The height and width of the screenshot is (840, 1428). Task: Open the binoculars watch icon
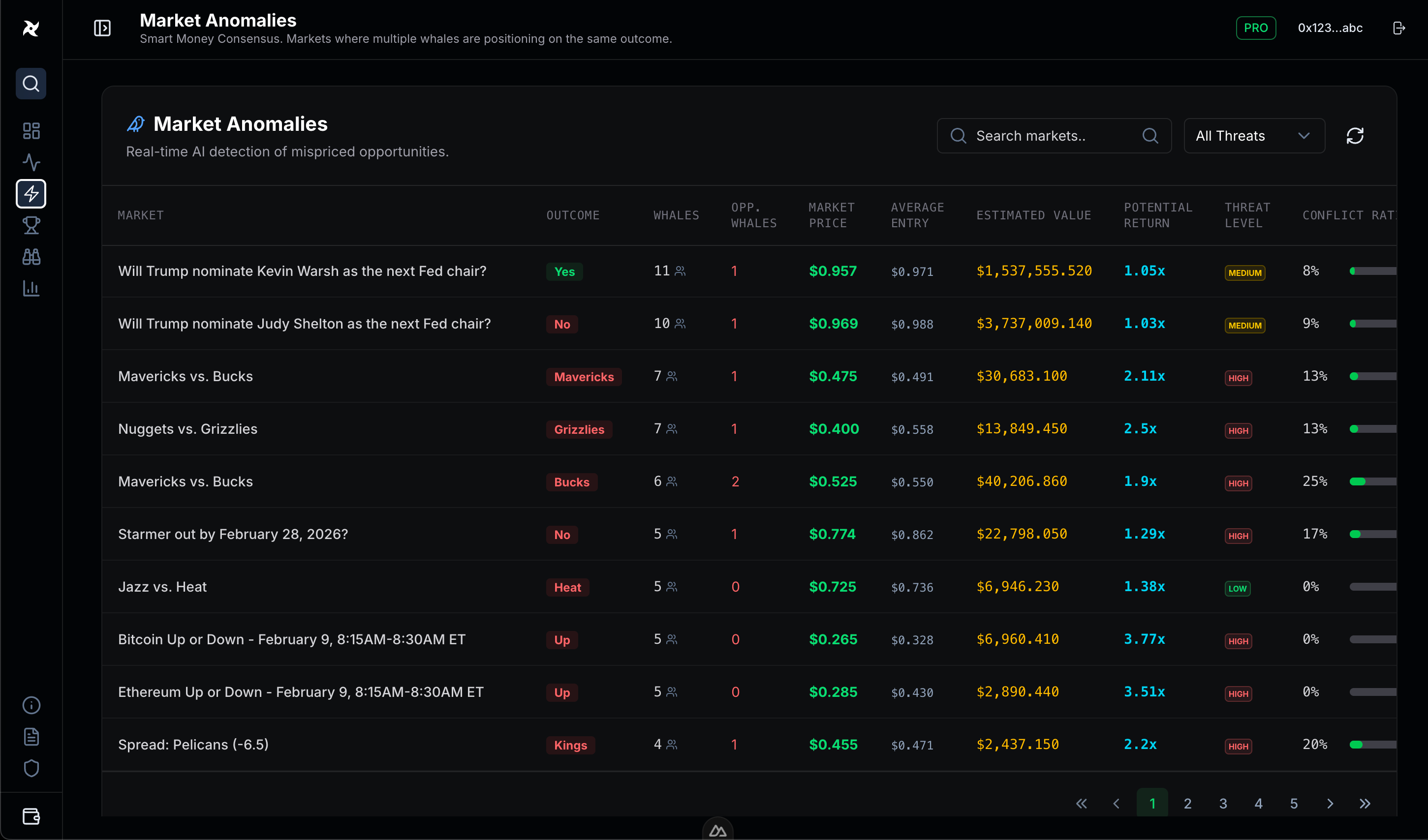point(31,257)
